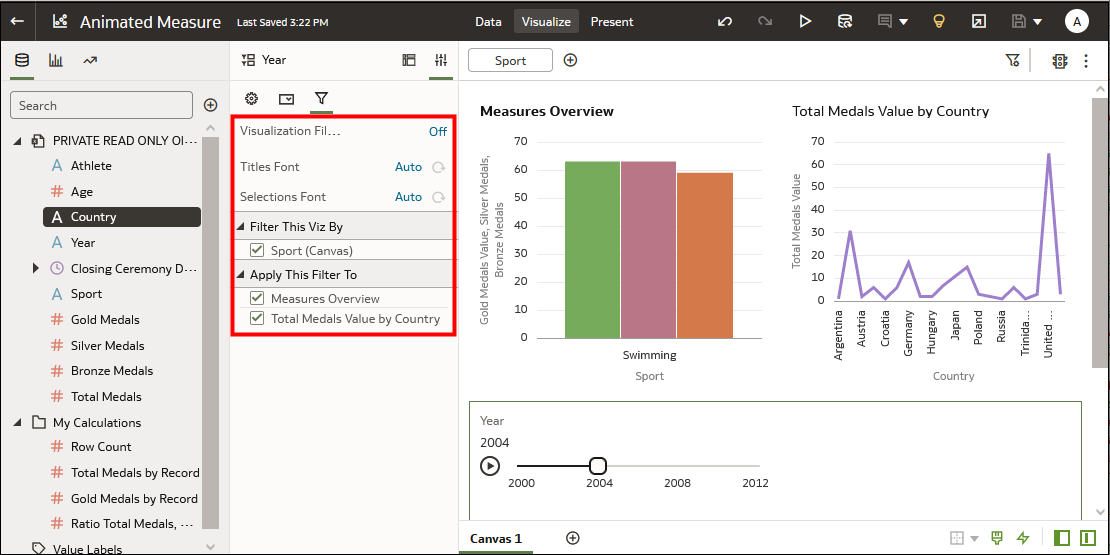Click the filter bar funnel icon
Viewport: 1110px width, 555px height.
(1012, 61)
